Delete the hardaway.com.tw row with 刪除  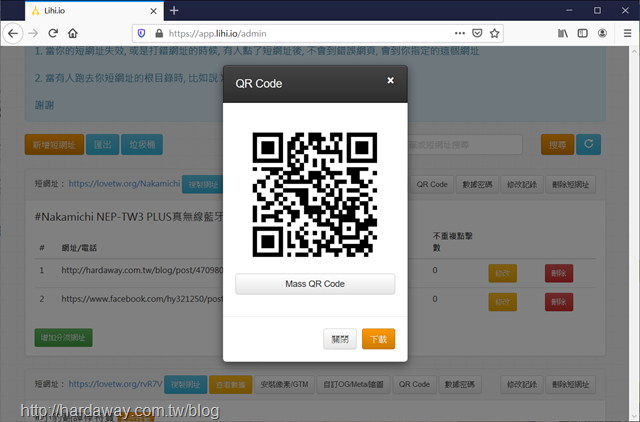(x=559, y=273)
